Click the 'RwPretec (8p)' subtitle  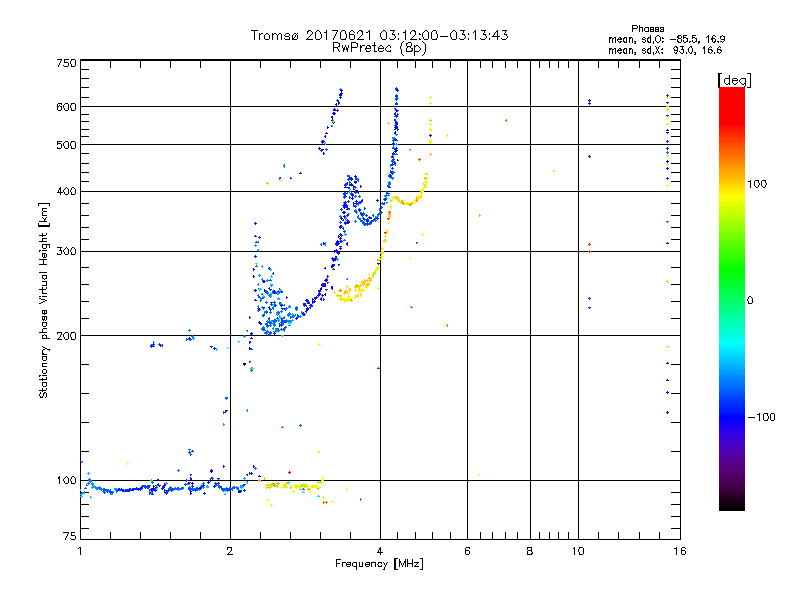[379, 48]
